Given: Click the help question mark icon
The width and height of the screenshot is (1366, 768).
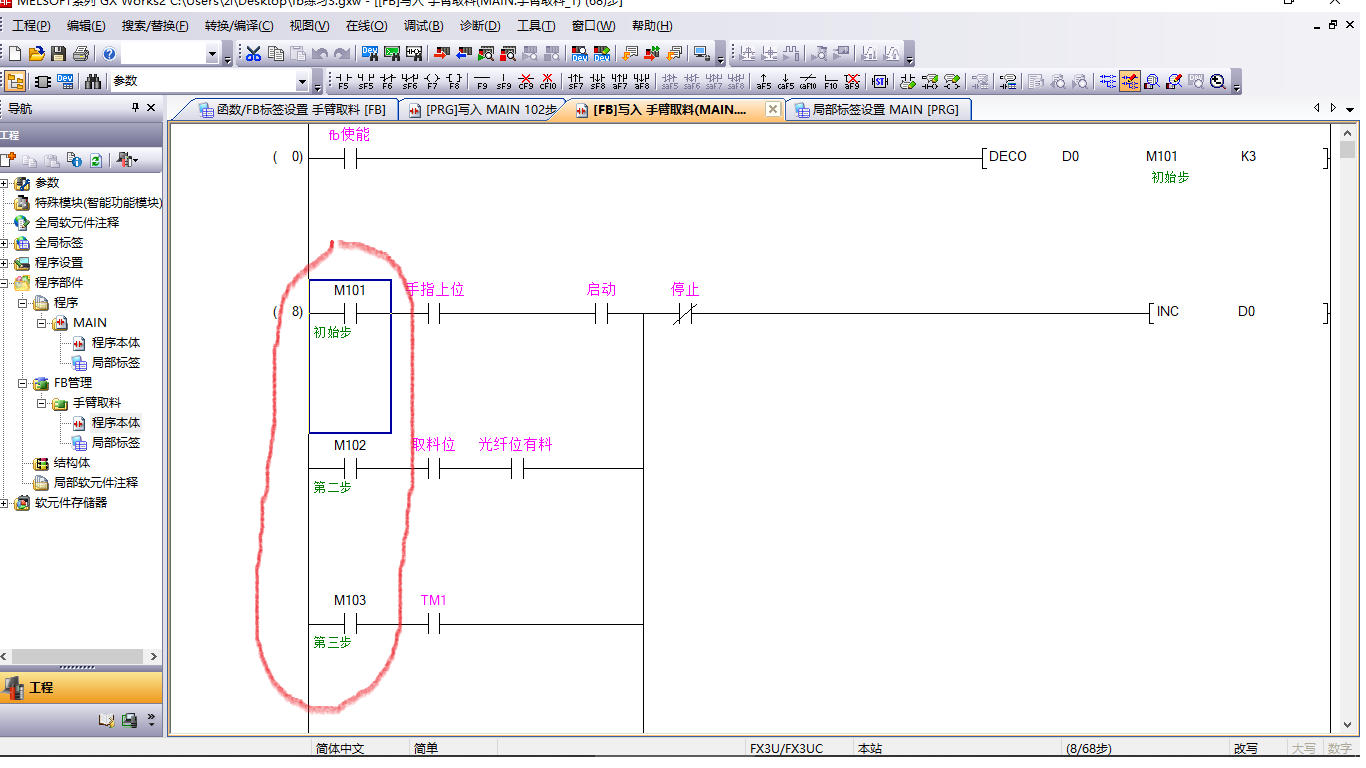Looking at the screenshot, I should (109, 54).
